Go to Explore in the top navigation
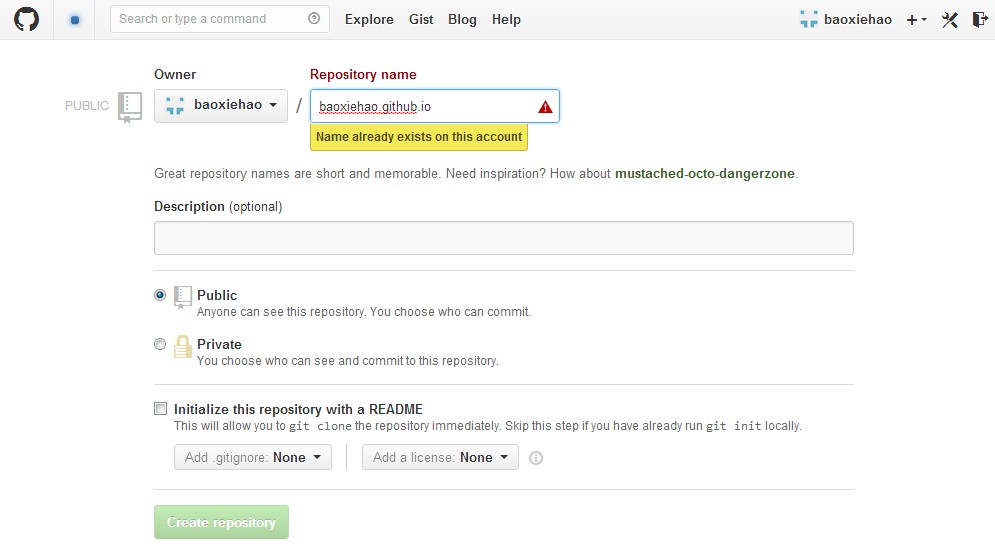The height and width of the screenshot is (554, 995). (369, 19)
